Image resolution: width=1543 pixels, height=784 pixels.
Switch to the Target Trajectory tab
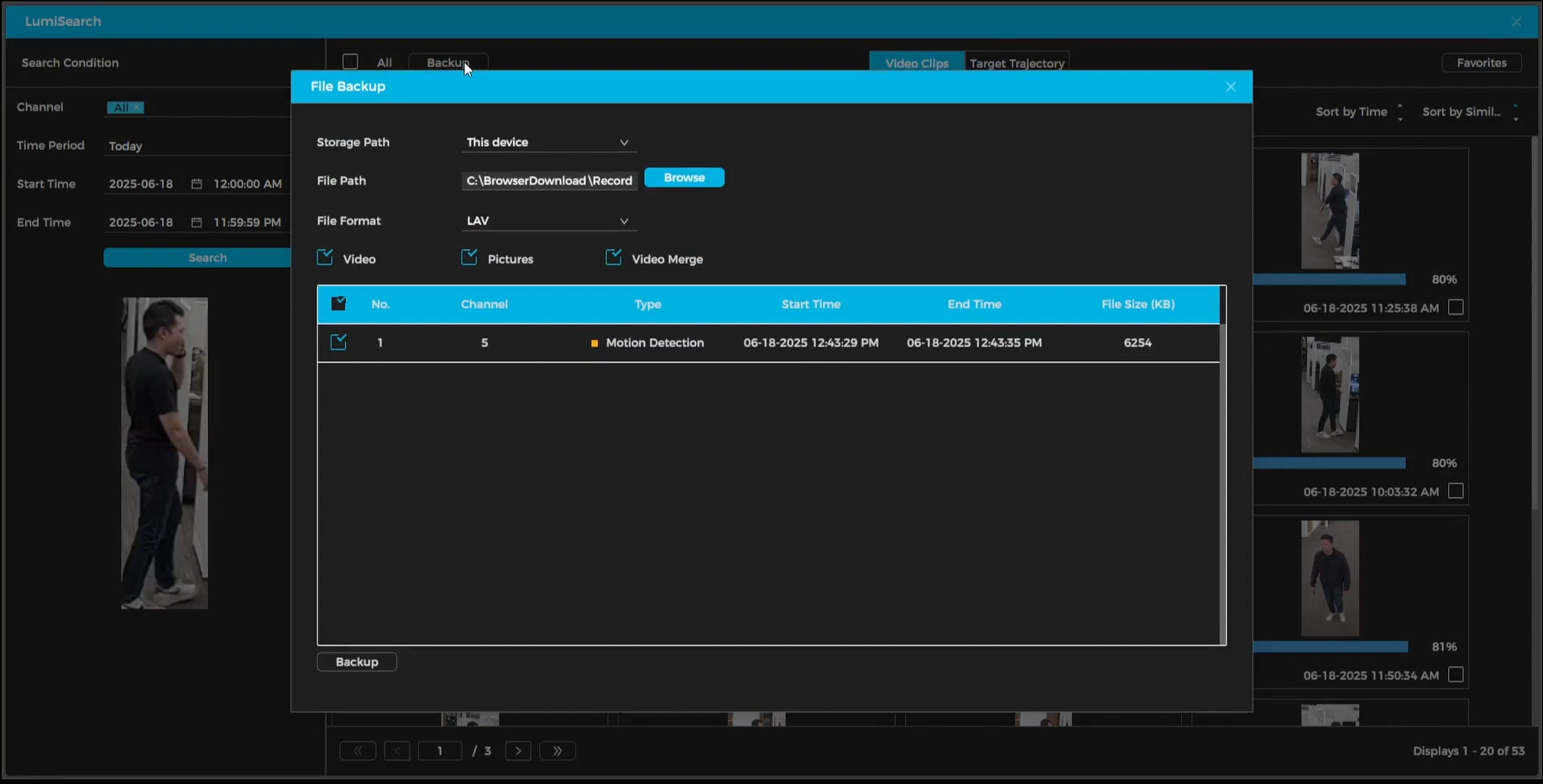tap(1017, 63)
